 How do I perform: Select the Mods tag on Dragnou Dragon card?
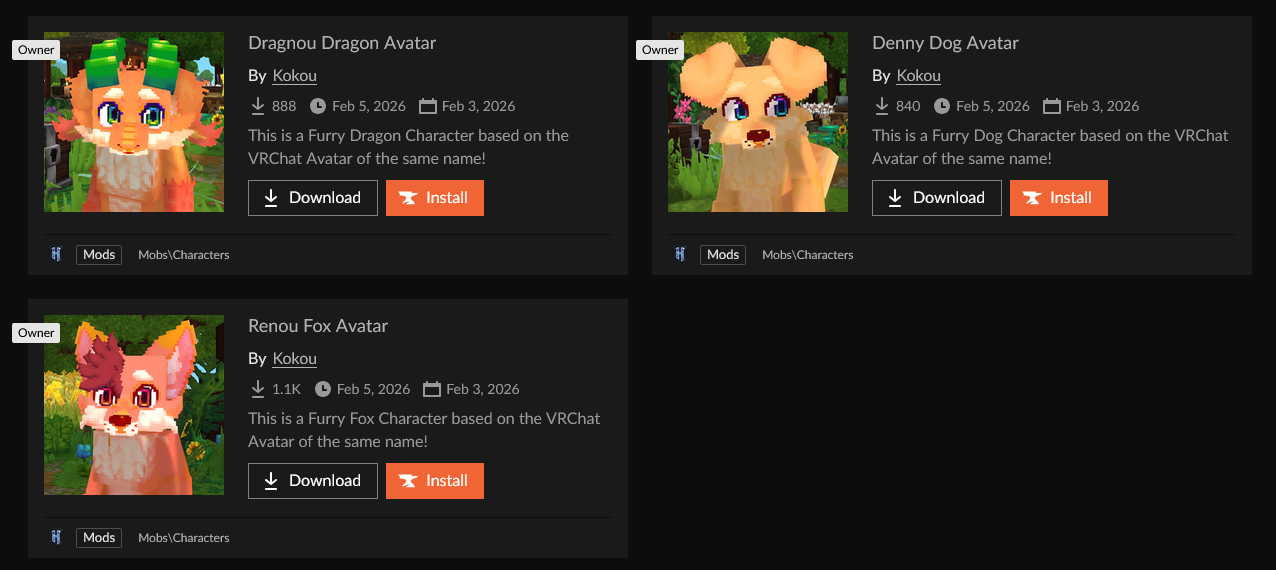coord(99,255)
